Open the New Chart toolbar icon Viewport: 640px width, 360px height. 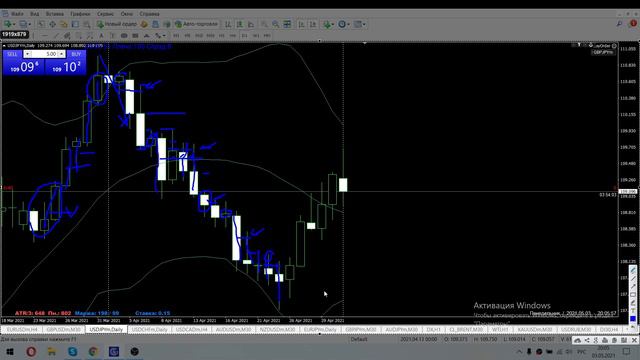pos(7,24)
